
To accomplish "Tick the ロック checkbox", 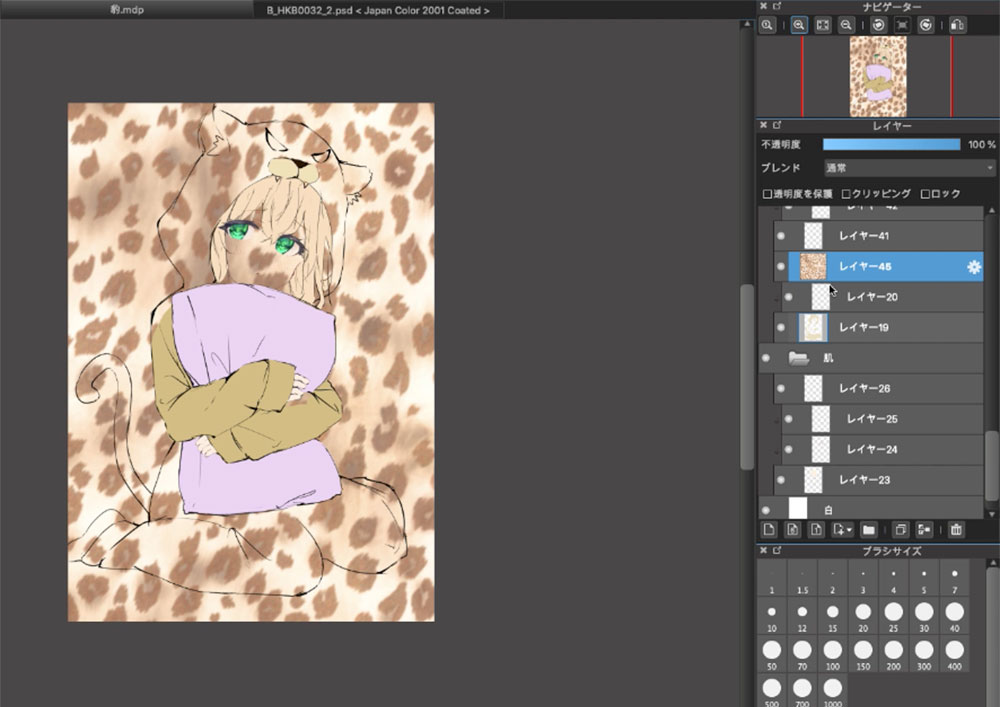I will [925, 194].
